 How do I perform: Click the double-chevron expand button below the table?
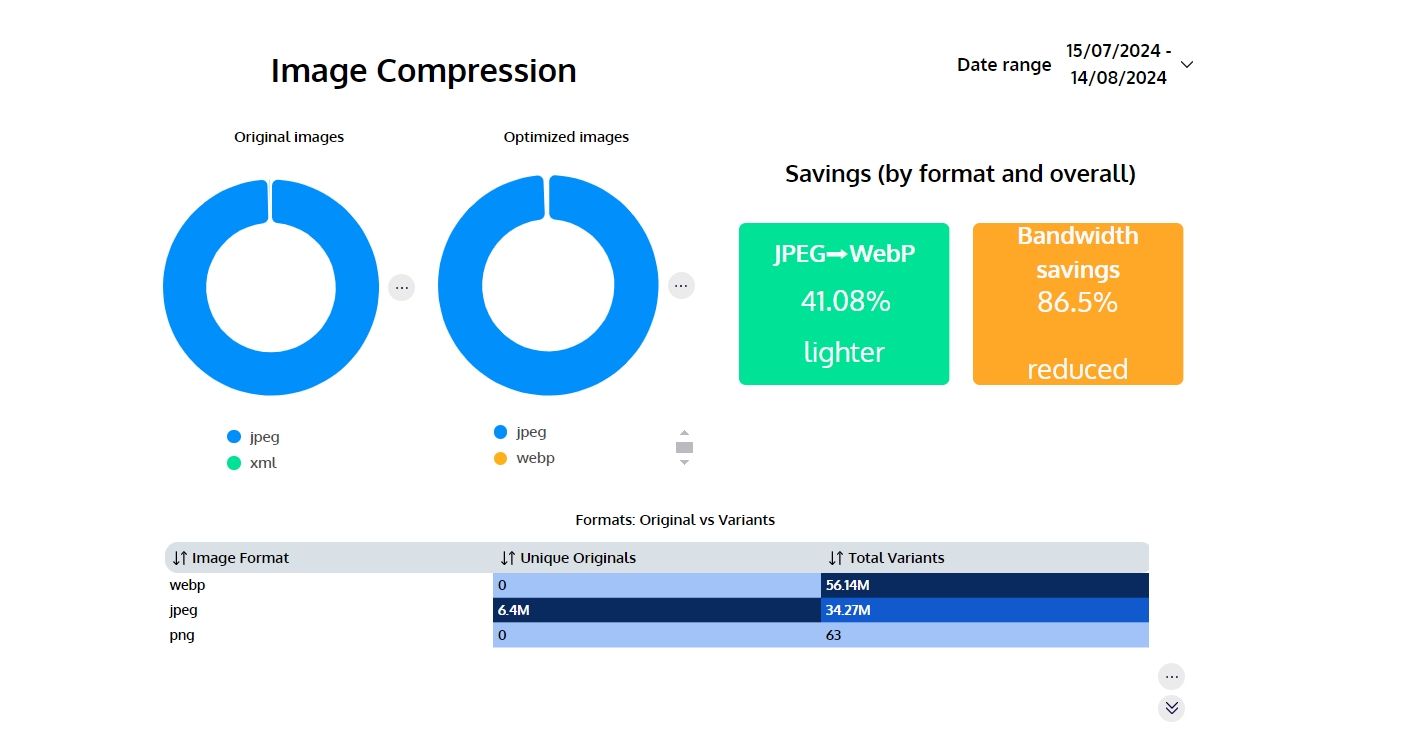[x=1172, y=708]
